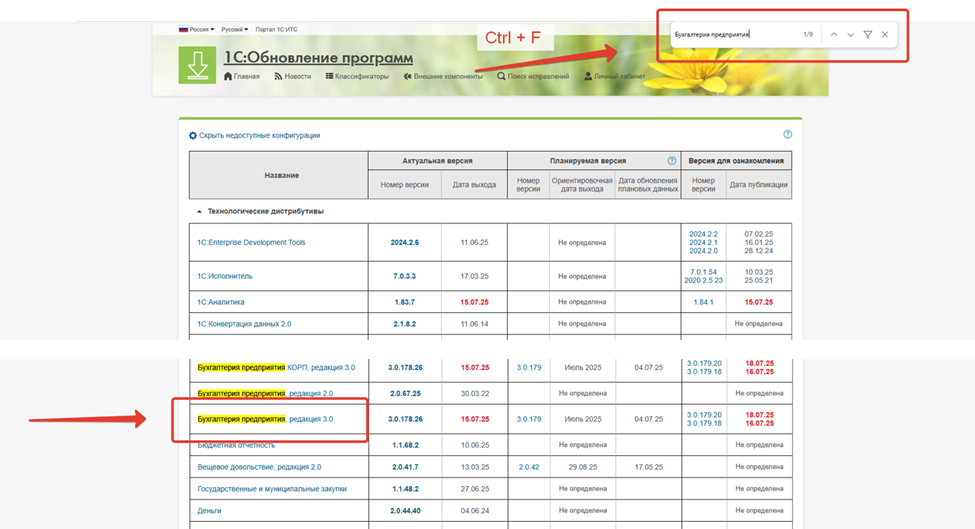
Task: Open version 2024.2.6 link
Action: point(404,242)
